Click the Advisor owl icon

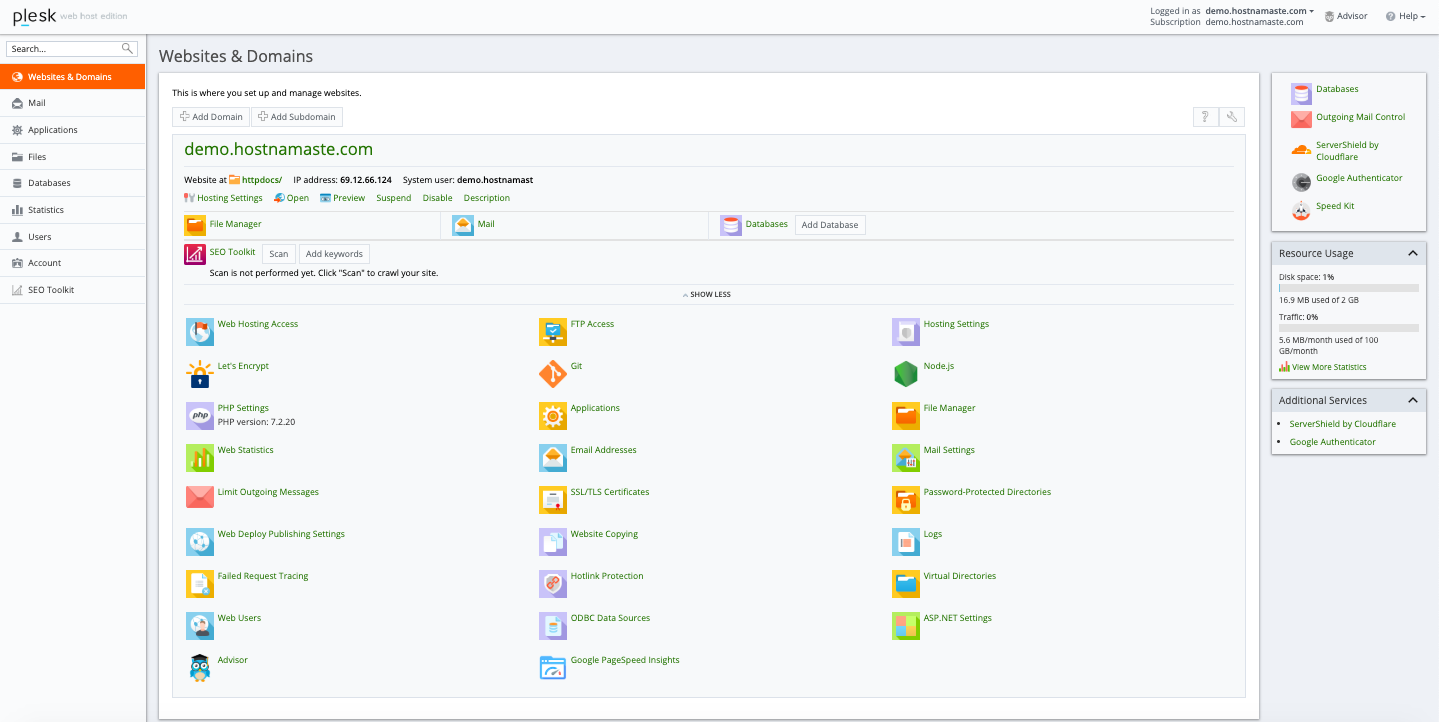point(200,668)
